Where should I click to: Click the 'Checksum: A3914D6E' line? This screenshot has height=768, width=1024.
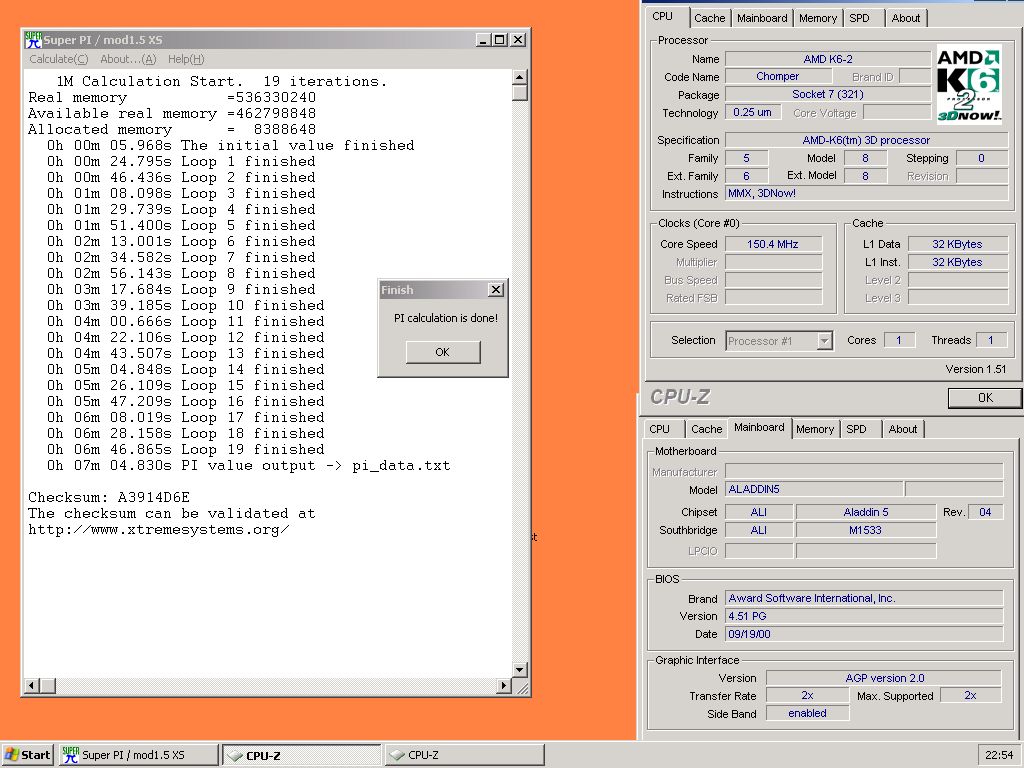[109, 498]
